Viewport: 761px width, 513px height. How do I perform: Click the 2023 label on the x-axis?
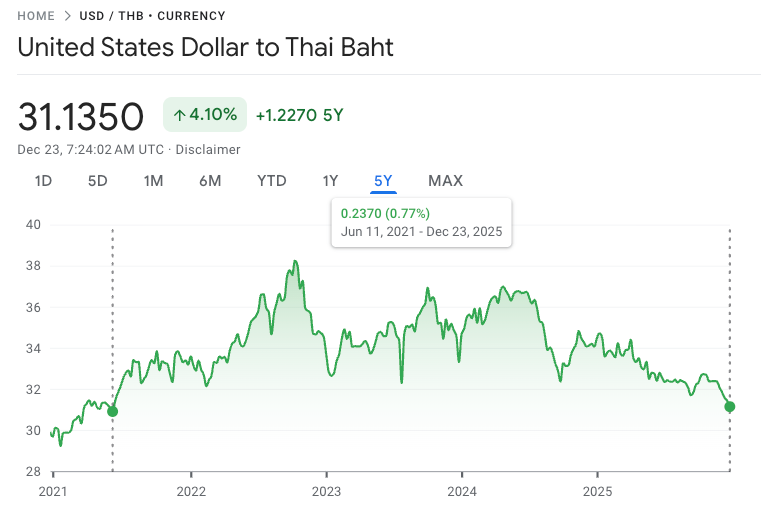coord(326,491)
